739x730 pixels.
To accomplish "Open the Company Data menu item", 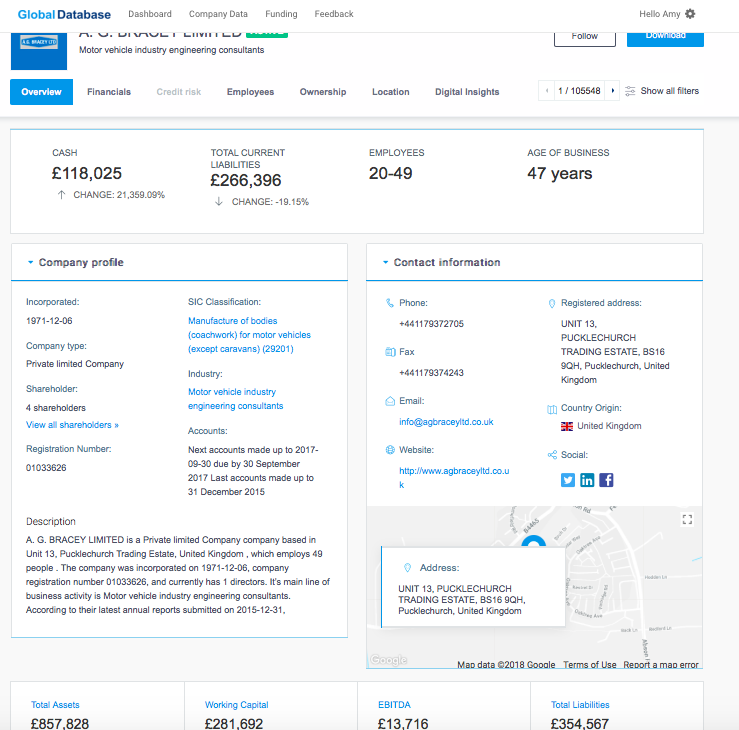I will (218, 14).
